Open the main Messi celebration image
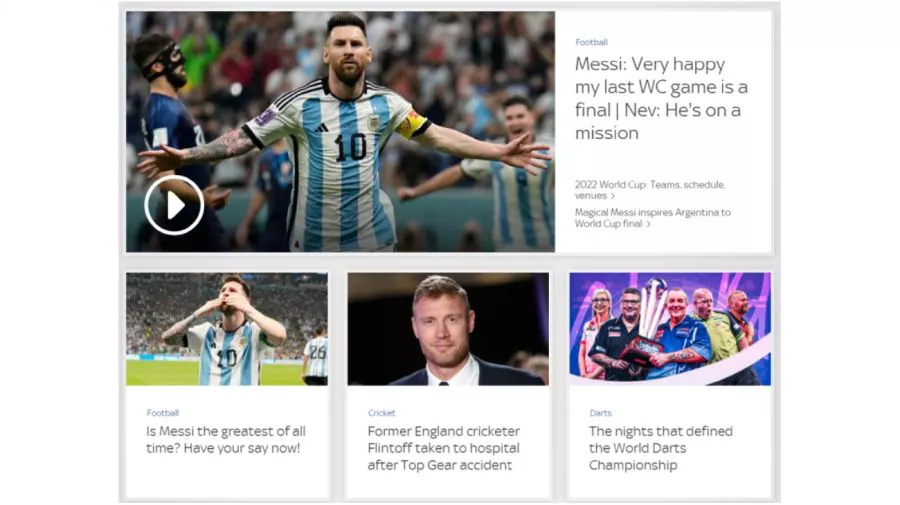The width and height of the screenshot is (900, 505). 340,131
